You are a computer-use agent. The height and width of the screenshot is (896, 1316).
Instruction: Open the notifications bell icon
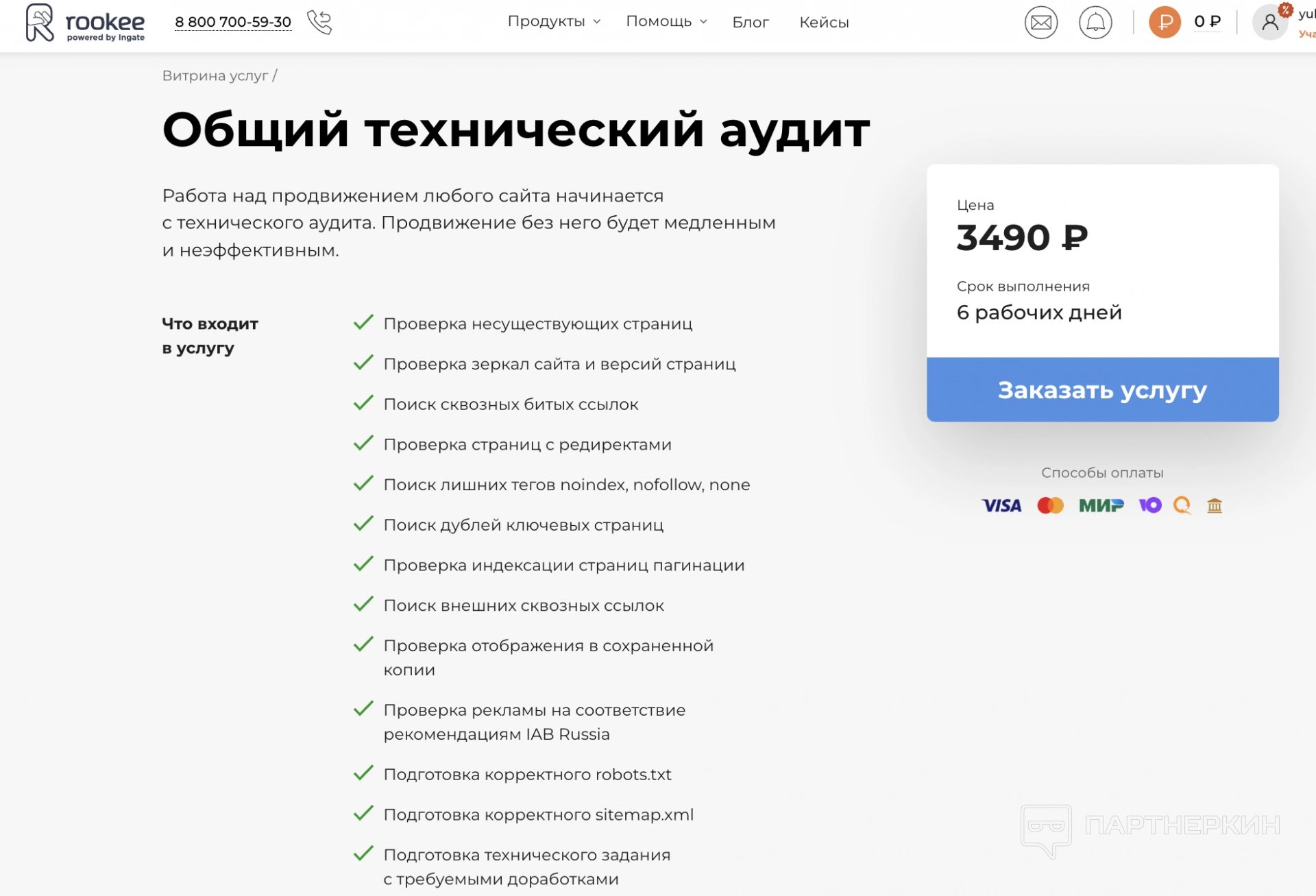click(x=1095, y=23)
